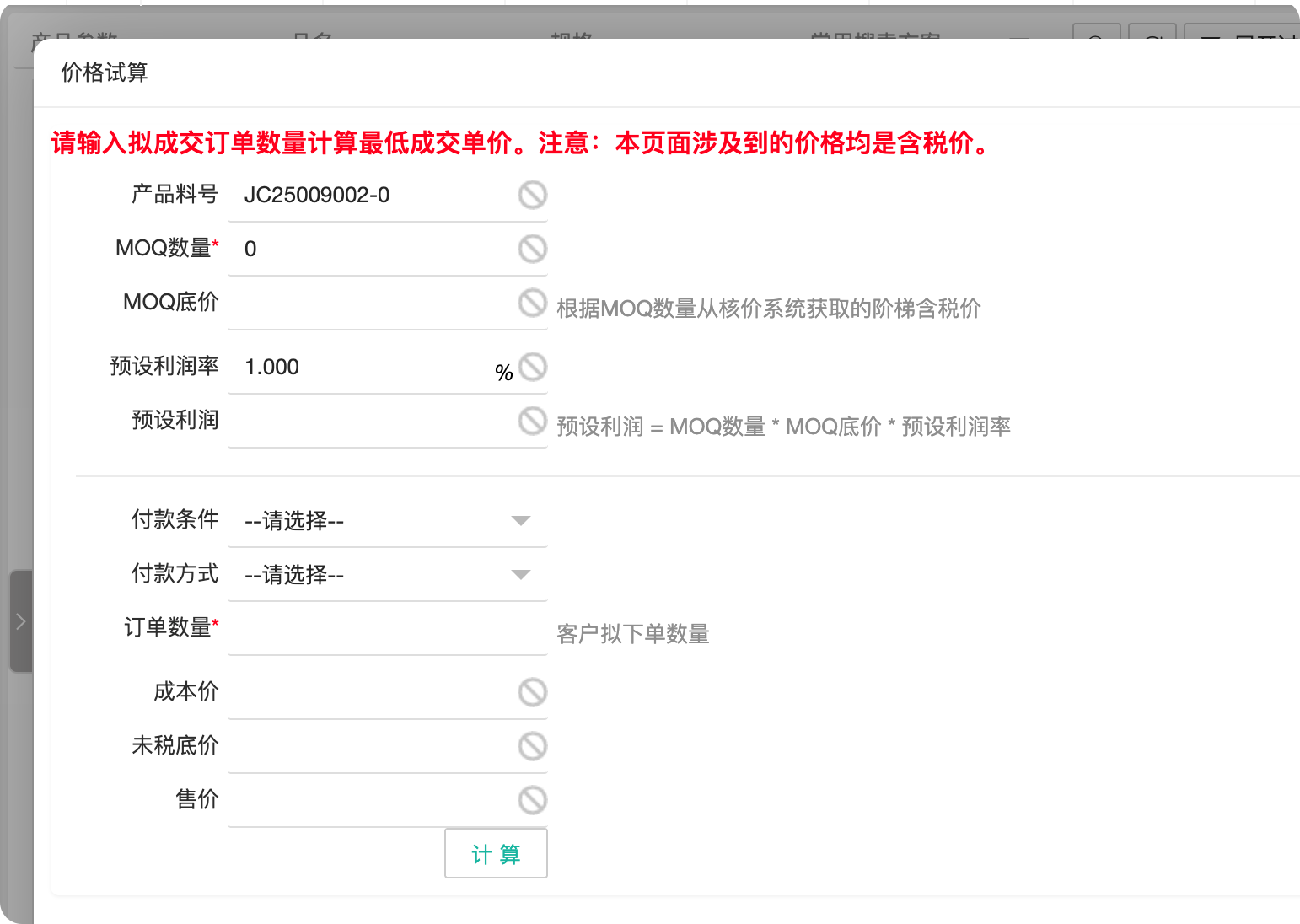This screenshot has height=924, width=1300.
Task: Expand the collapsed side panel arrow
Action: [21, 621]
